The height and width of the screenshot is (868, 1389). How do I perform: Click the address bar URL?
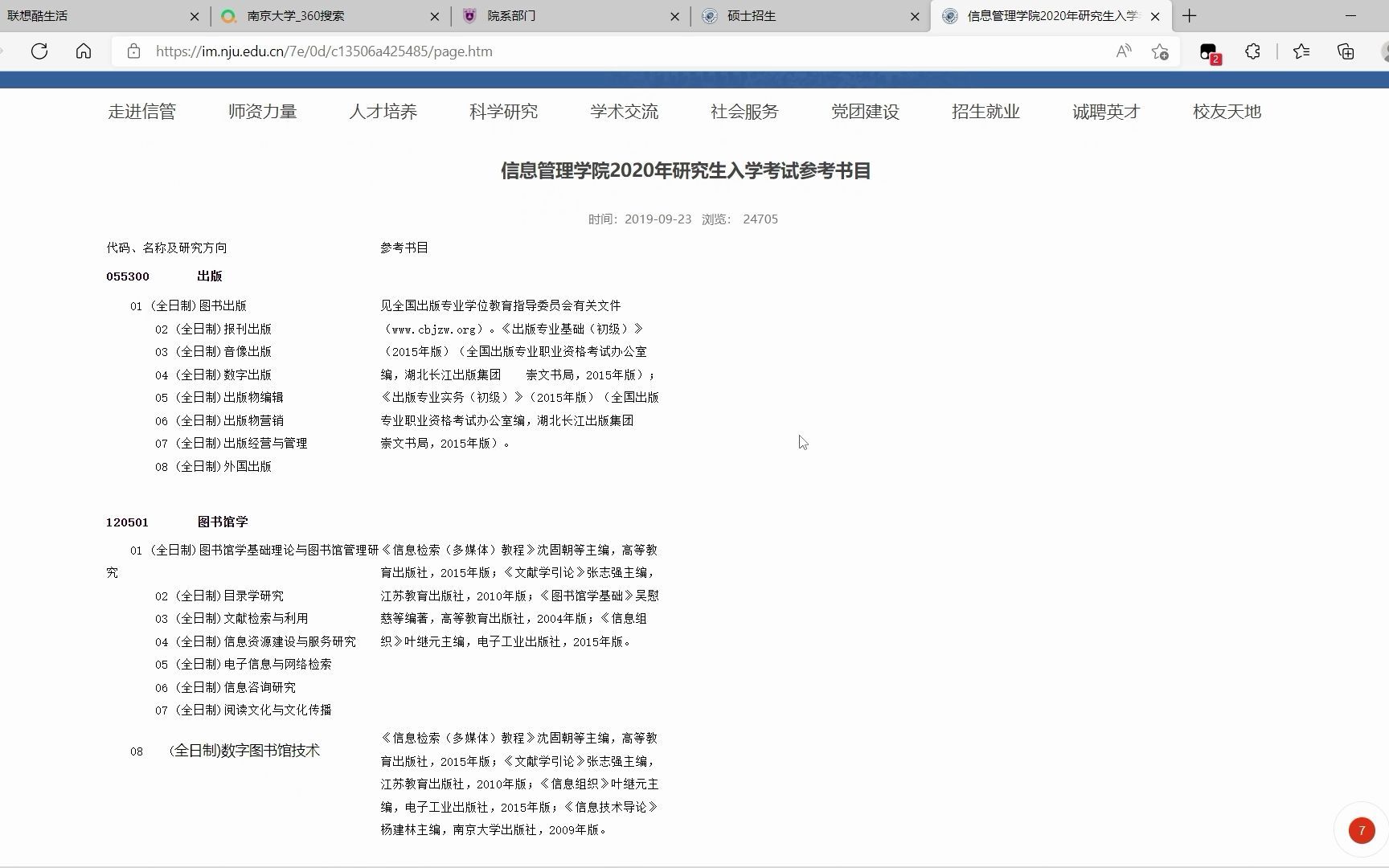point(324,51)
